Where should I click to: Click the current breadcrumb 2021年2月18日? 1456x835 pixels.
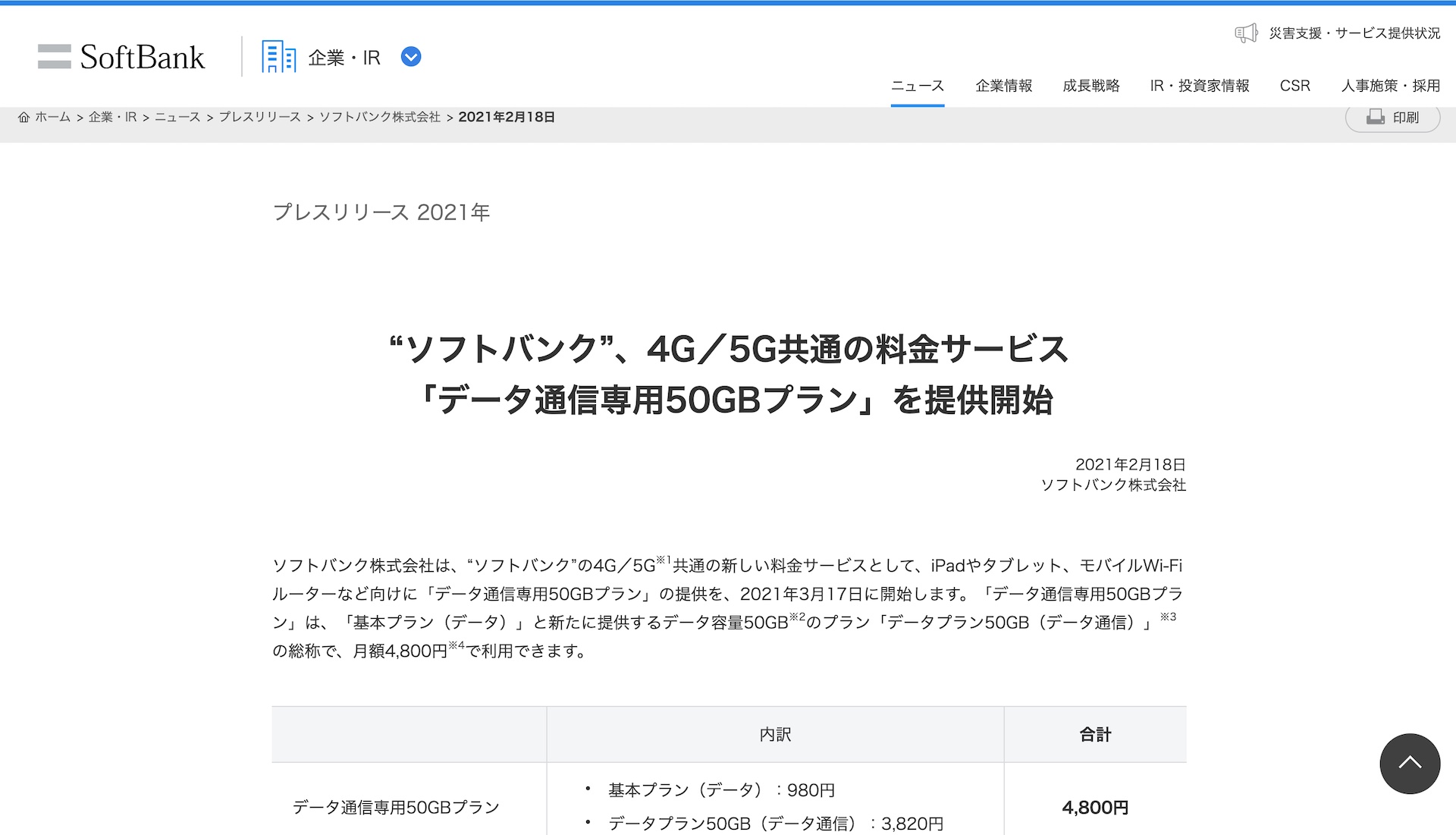[507, 117]
